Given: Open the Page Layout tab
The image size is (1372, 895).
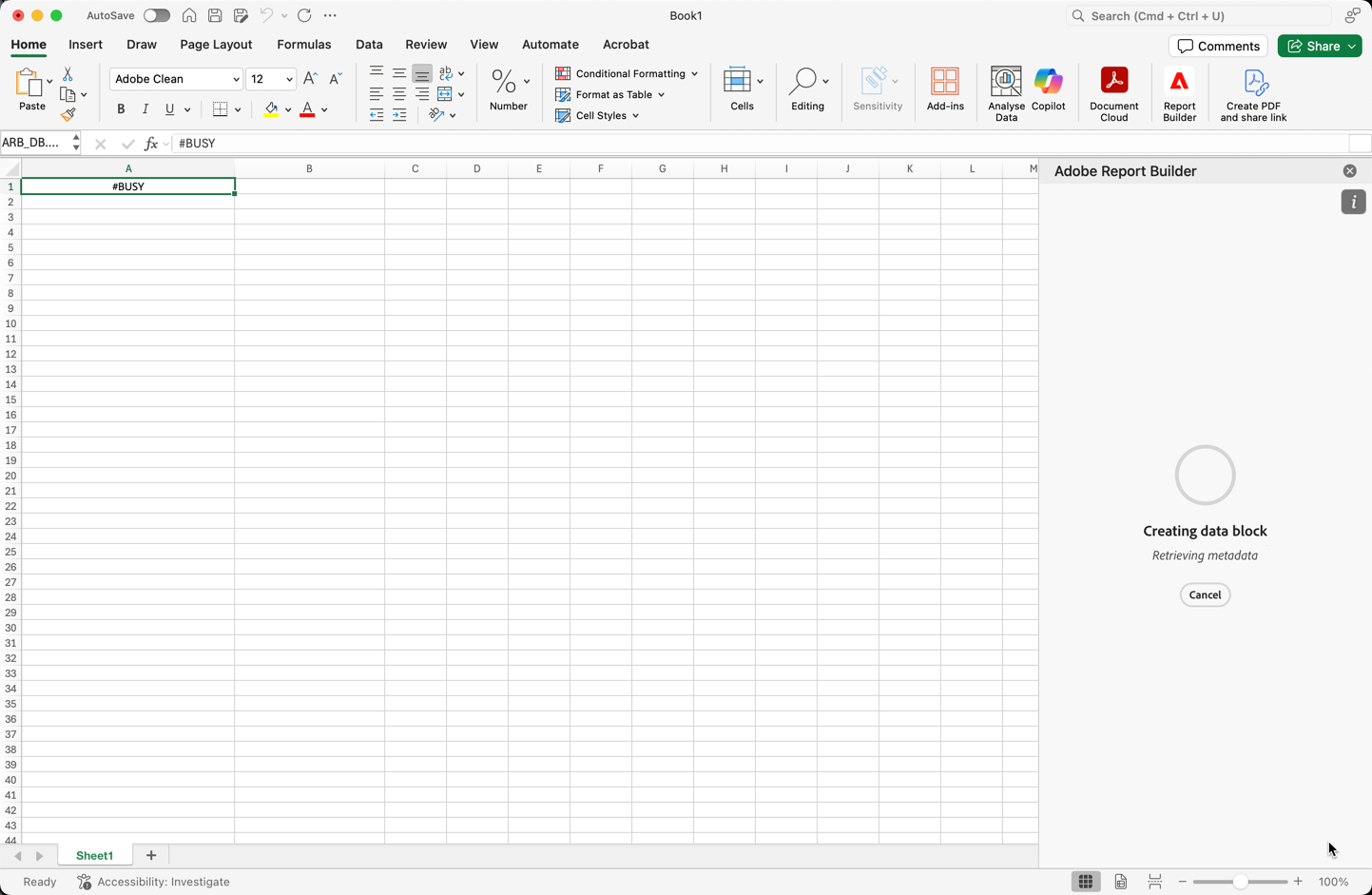Looking at the screenshot, I should coord(216,45).
